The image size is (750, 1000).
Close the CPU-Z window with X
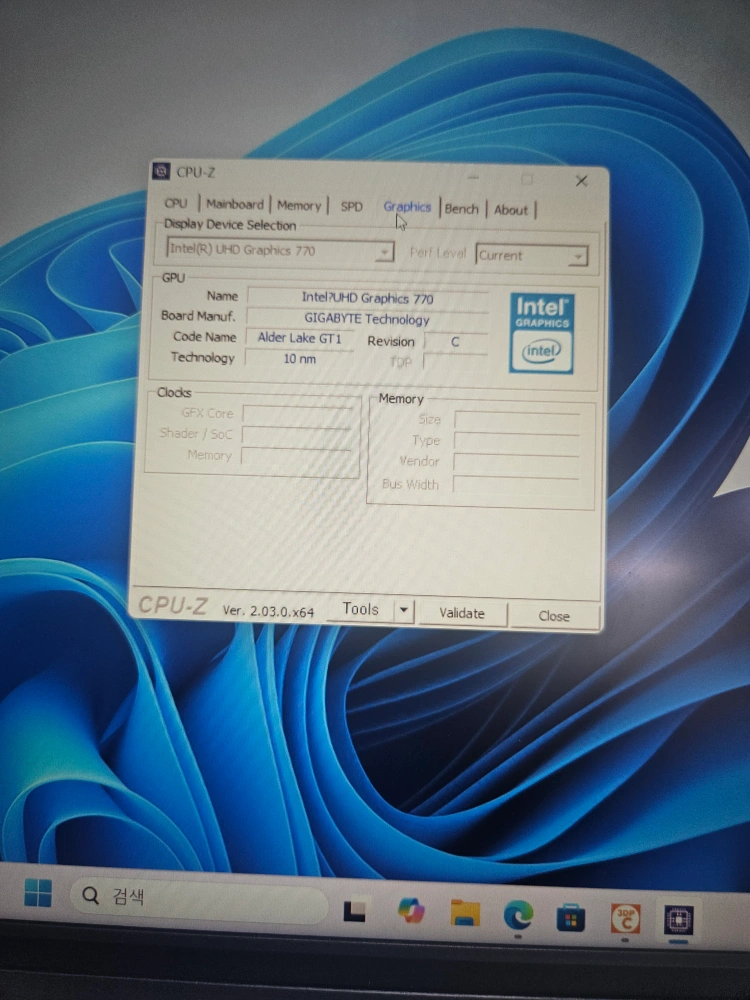click(581, 181)
